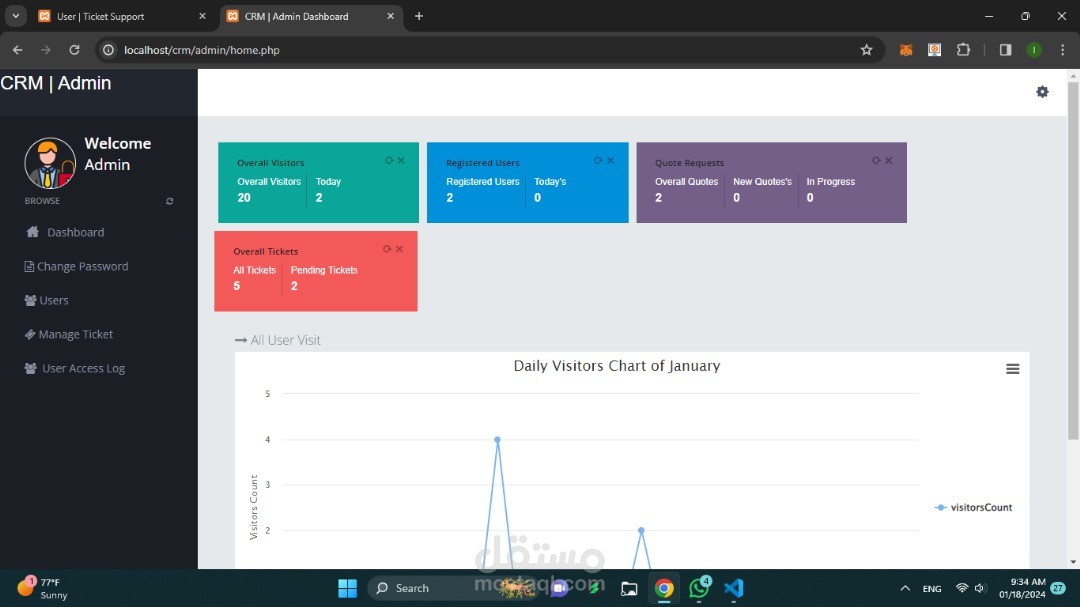The height and width of the screenshot is (607, 1080).
Task: Click the sidebar refresh icon beside BROWSE
Action: [x=169, y=201]
